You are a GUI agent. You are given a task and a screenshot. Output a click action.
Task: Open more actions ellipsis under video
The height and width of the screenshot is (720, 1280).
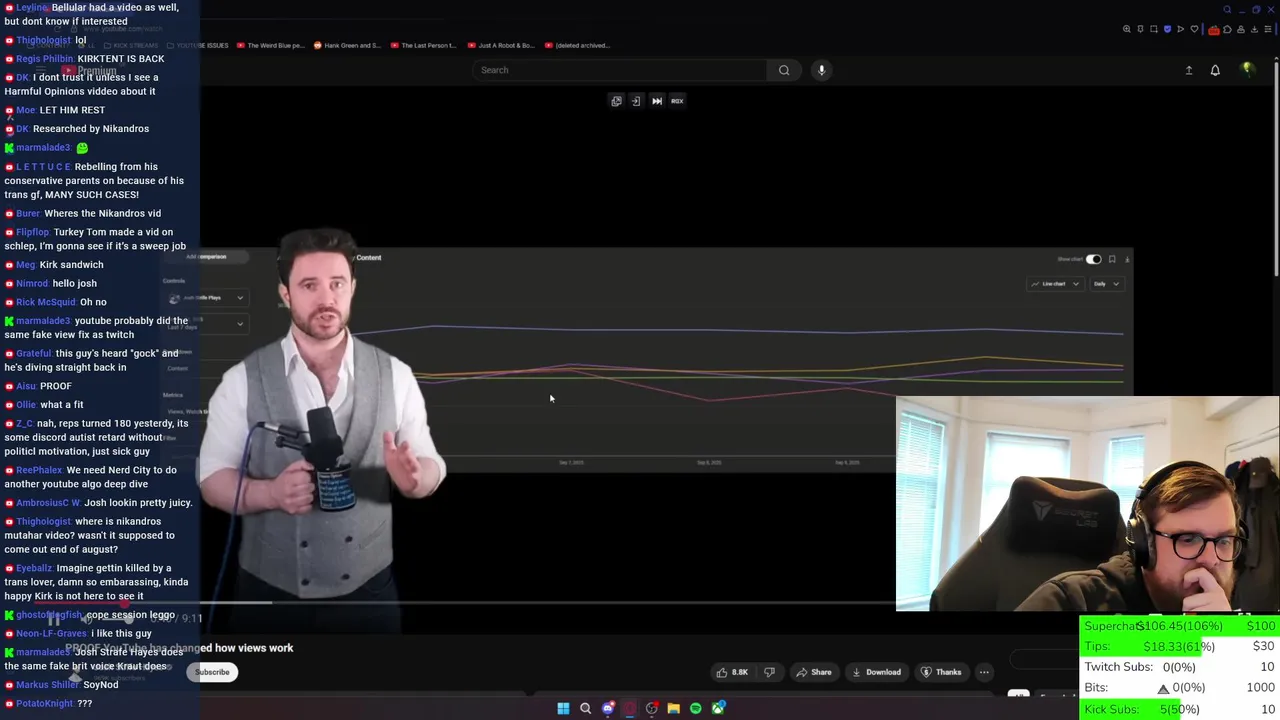pos(984,672)
